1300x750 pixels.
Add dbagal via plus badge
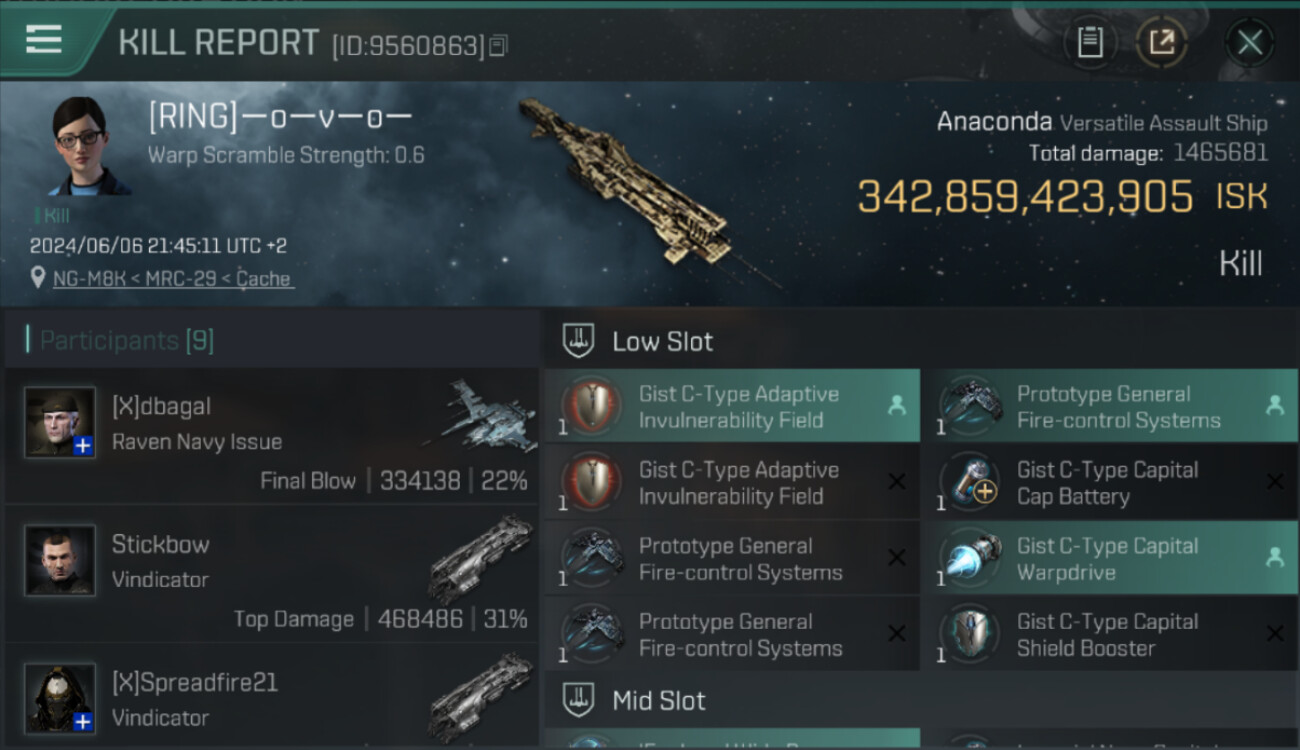83,446
